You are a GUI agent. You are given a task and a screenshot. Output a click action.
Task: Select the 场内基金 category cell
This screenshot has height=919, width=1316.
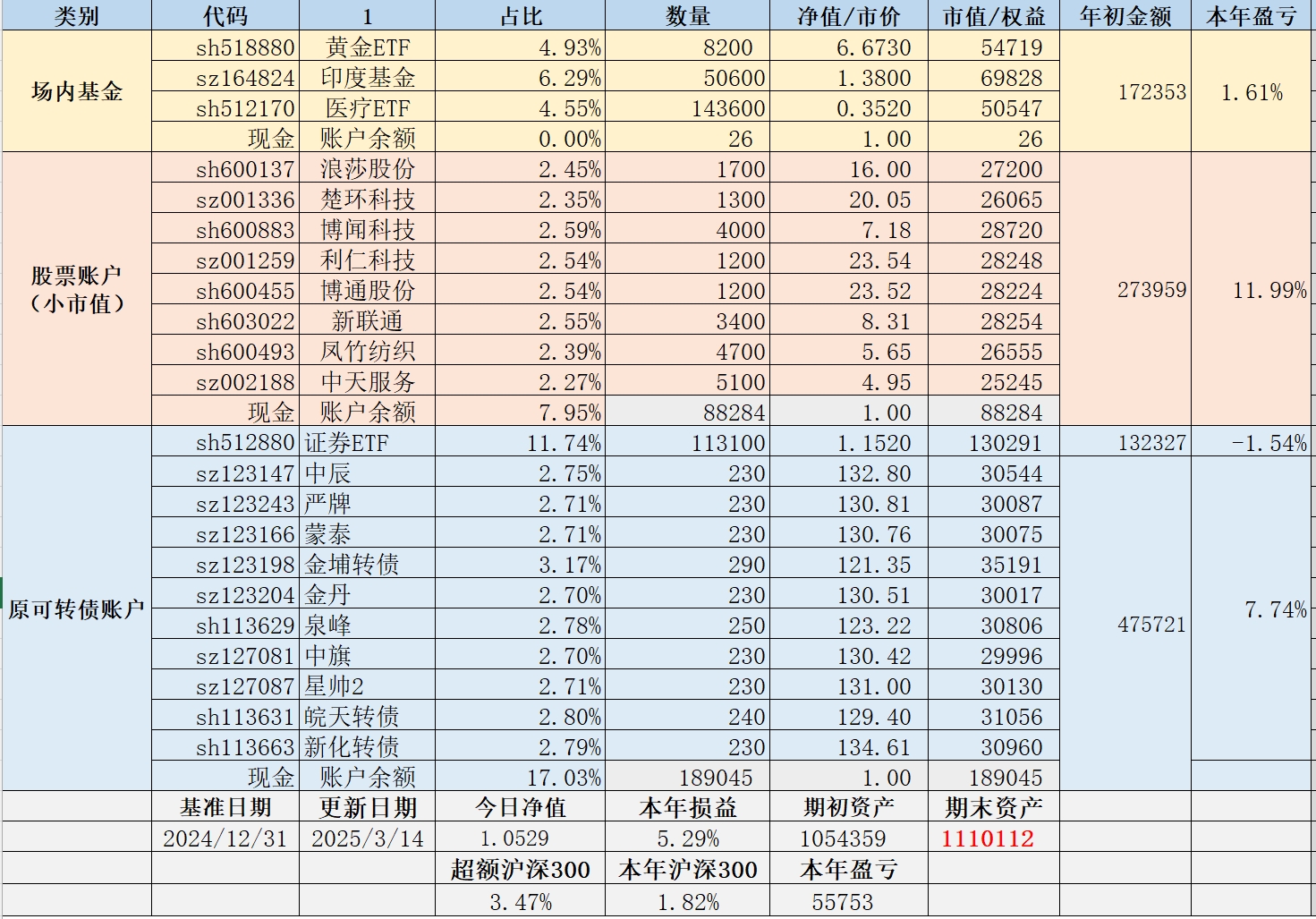[x=77, y=91]
